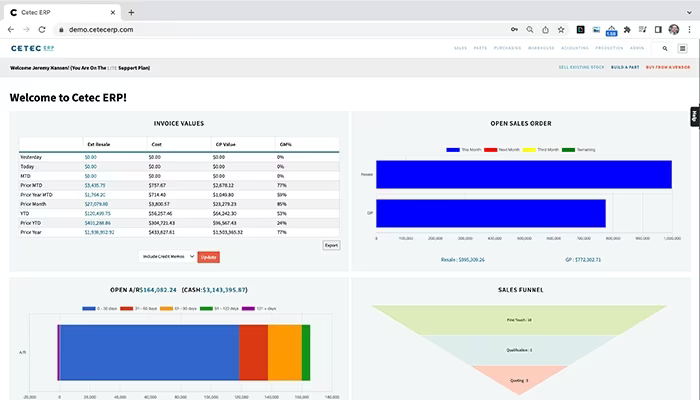Click the Export button
Screen dimensions: 700x400
(331, 245)
